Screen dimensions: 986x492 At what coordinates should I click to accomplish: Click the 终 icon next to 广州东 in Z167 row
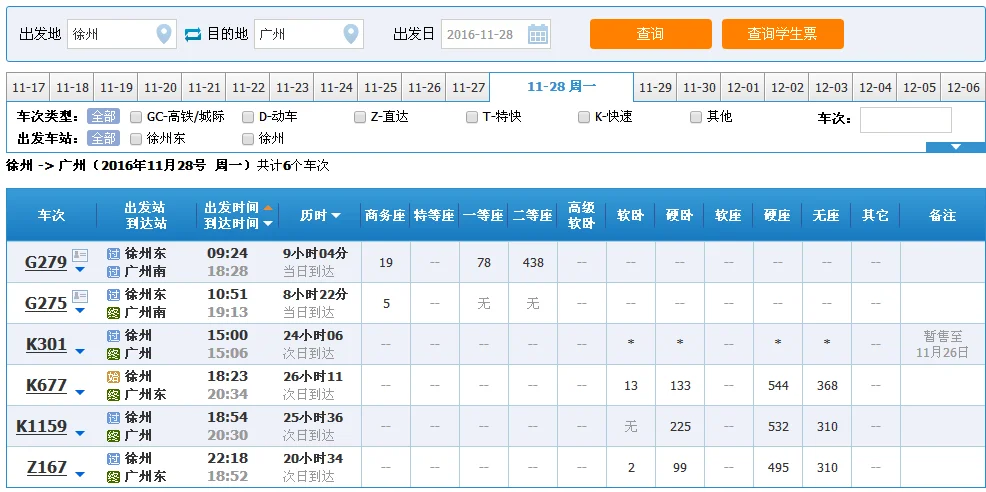tap(113, 477)
